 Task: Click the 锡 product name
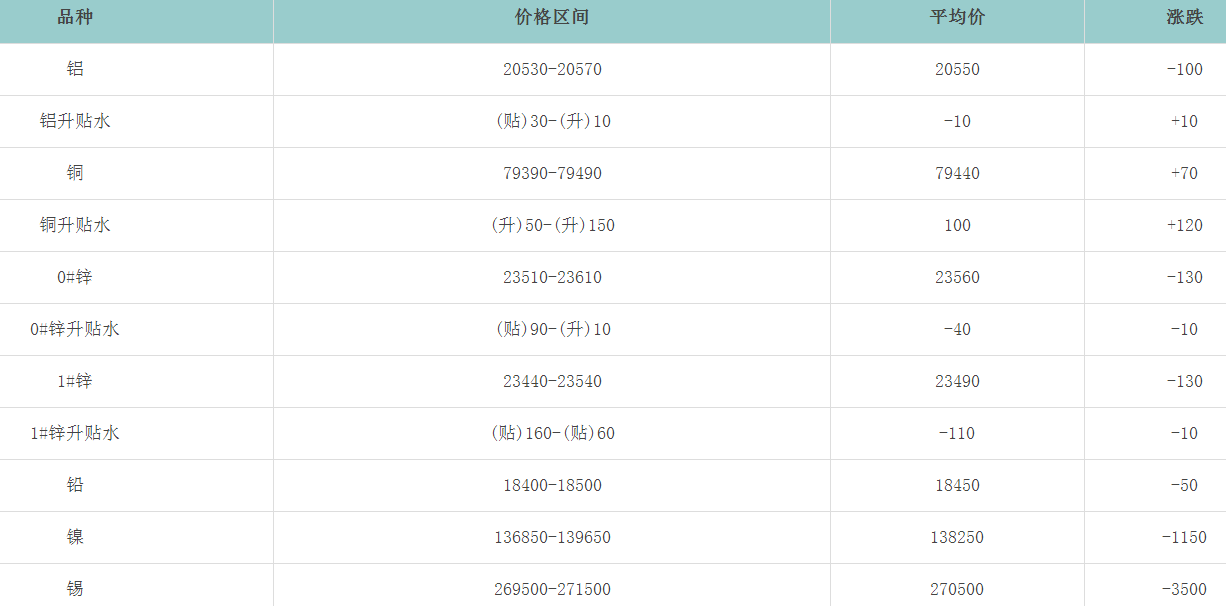(x=75, y=589)
